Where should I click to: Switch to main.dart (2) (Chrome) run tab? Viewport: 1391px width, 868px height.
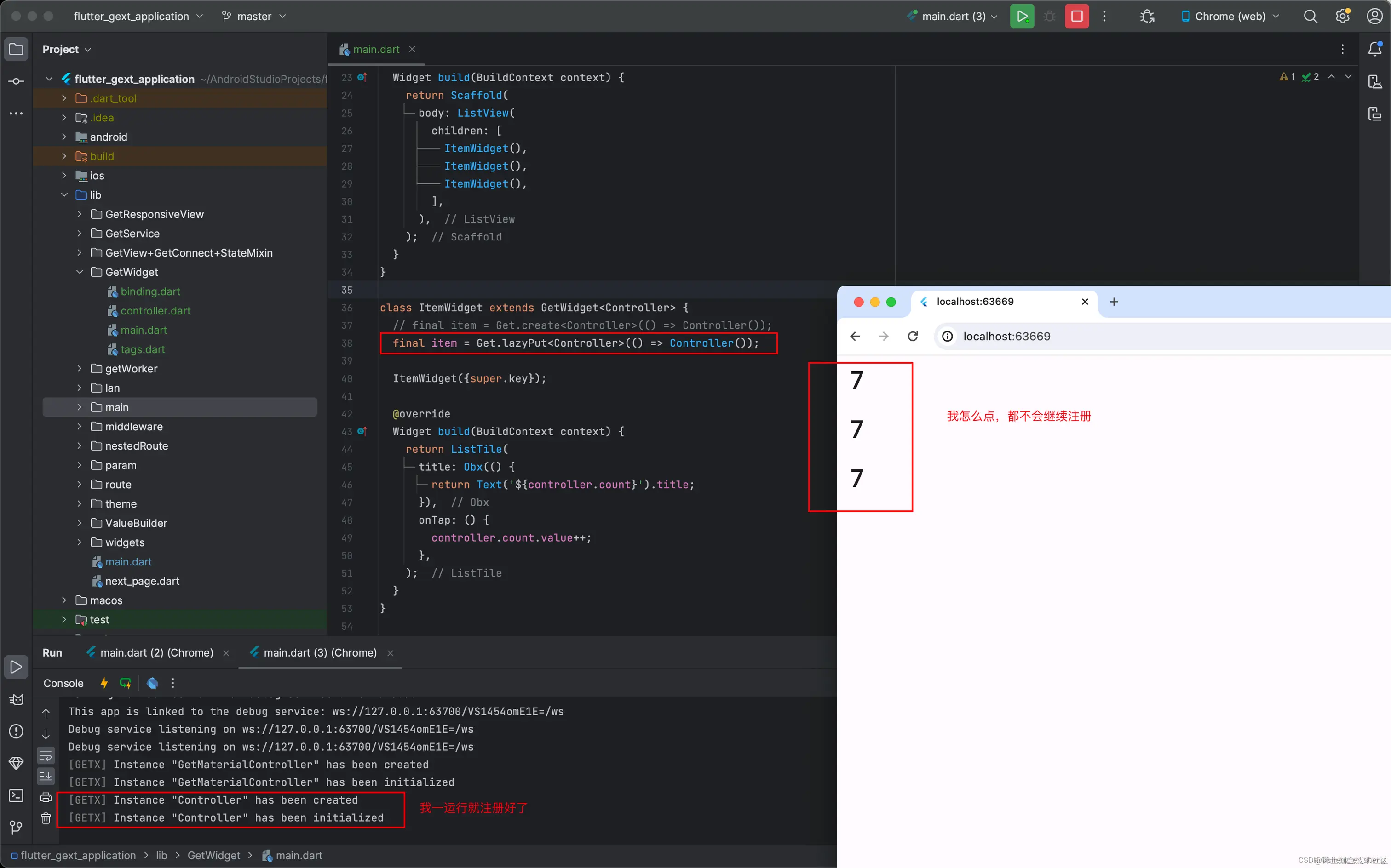pyautogui.click(x=156, y=653)
